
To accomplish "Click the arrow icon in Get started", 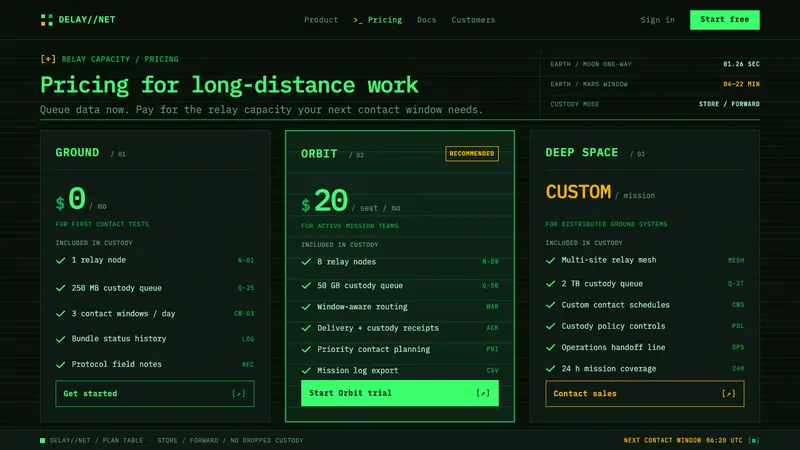I will (x=239, y=393).
